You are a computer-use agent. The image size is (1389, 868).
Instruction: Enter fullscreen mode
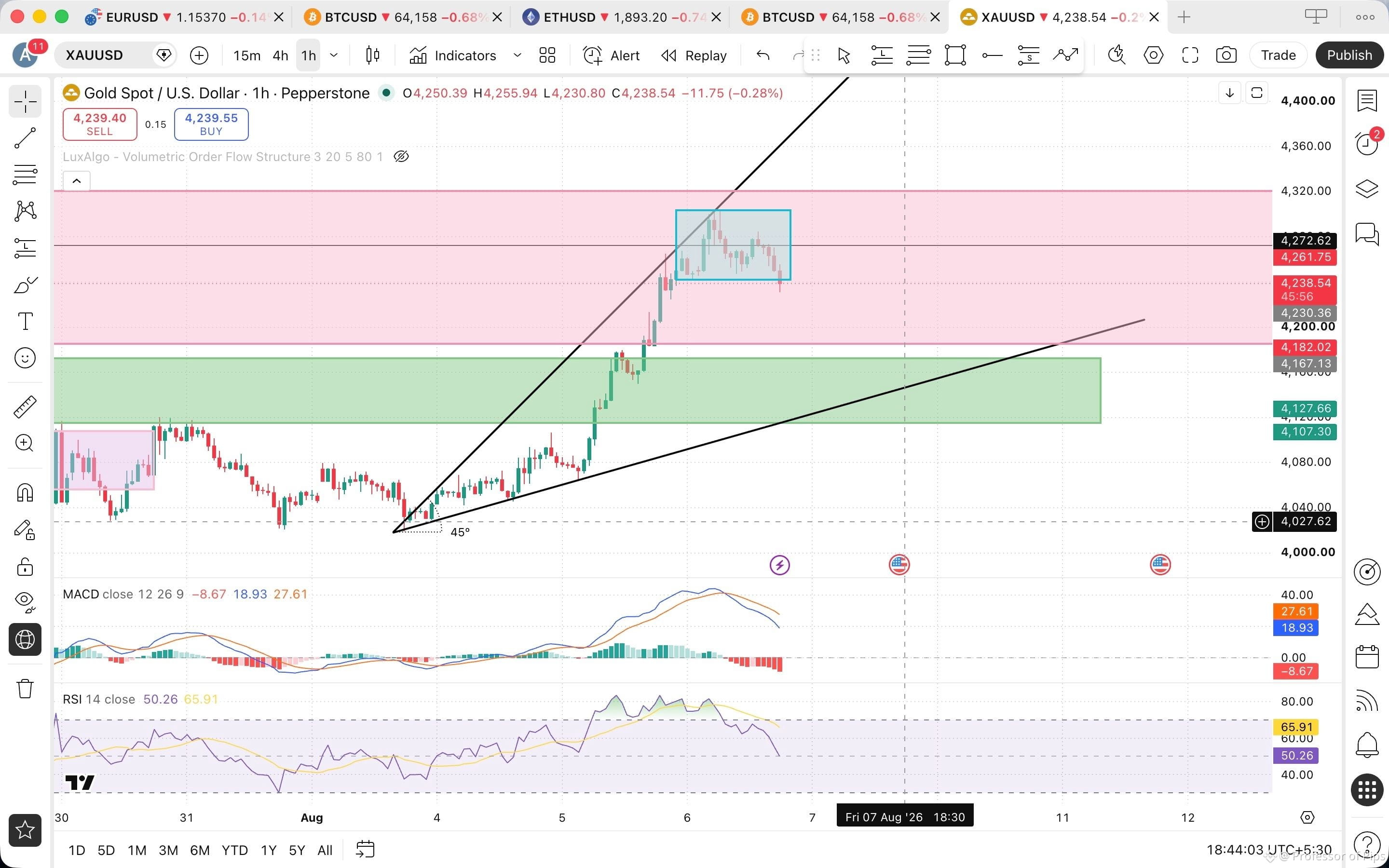coord(1190,55)
